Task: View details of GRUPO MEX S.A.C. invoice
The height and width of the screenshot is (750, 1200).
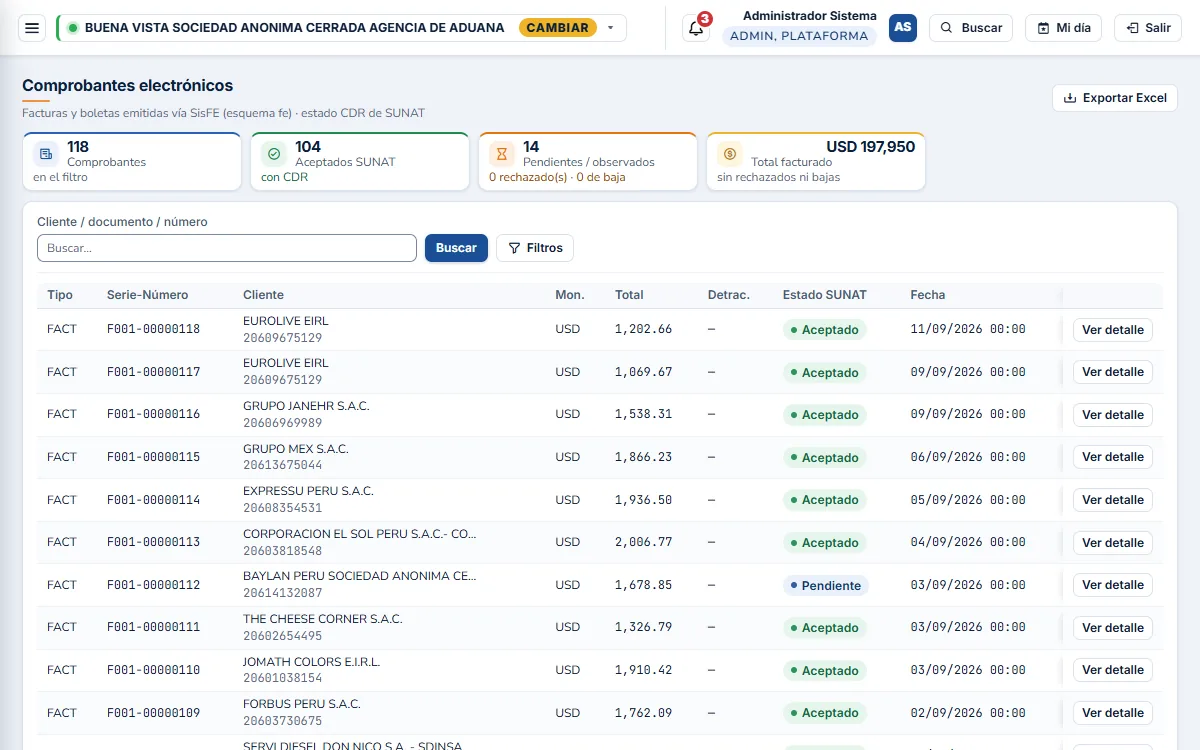Action: 1113,457
